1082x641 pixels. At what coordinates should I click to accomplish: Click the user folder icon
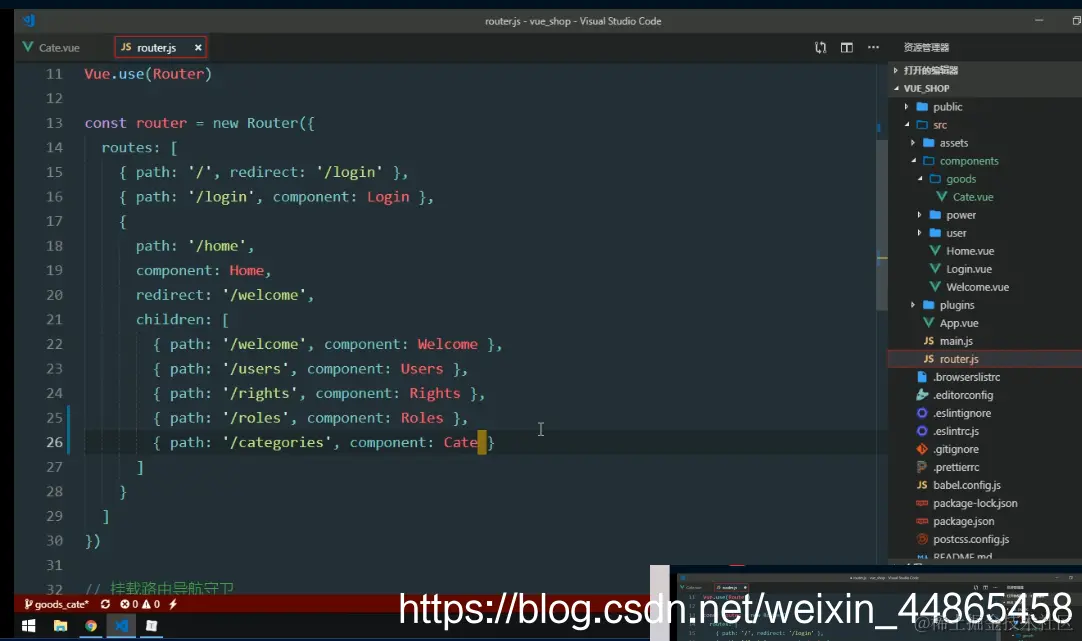pyautogui.click(x=935, y=233)
